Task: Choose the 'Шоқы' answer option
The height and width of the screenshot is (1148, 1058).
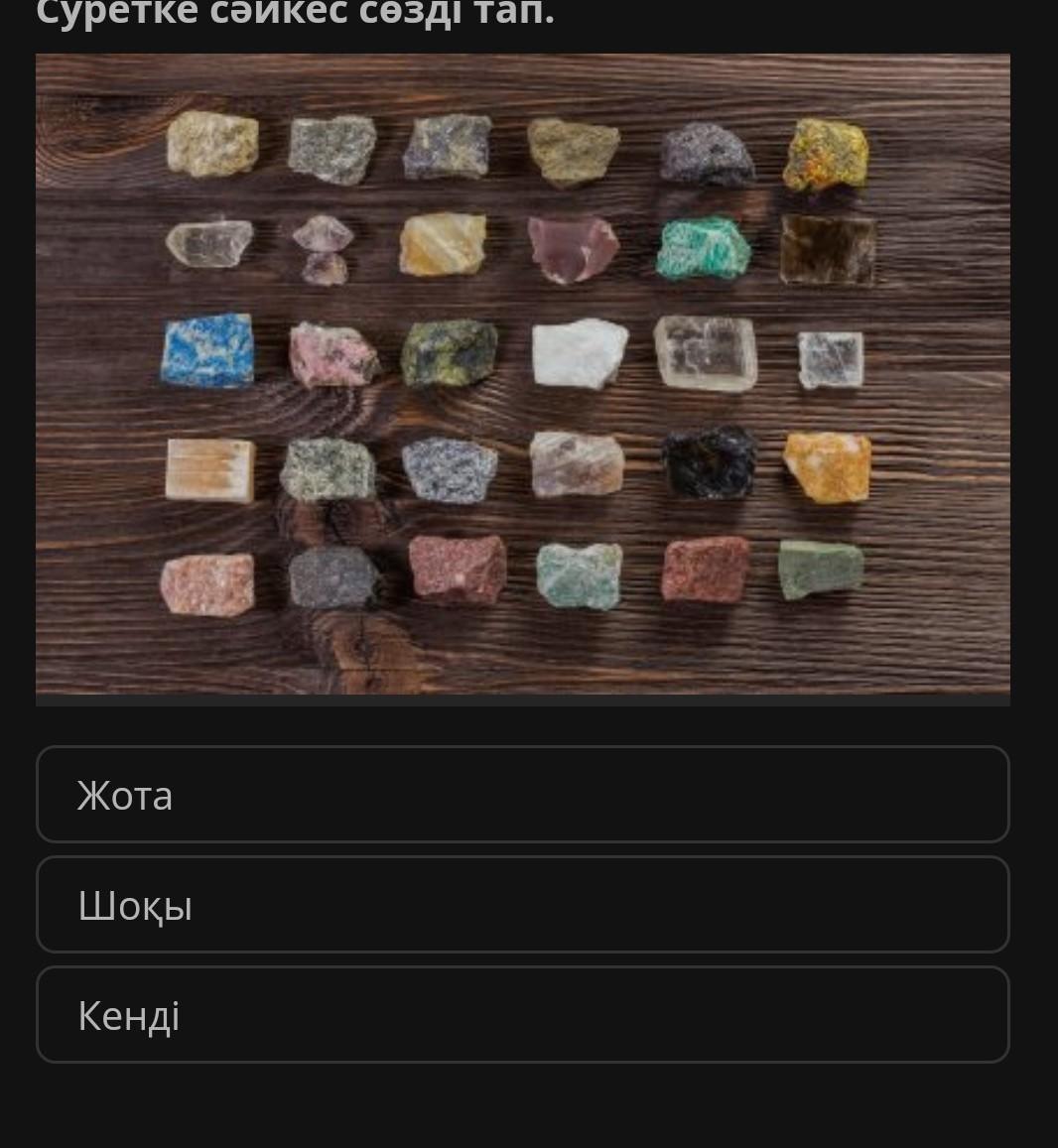Action: pos(522,904)
